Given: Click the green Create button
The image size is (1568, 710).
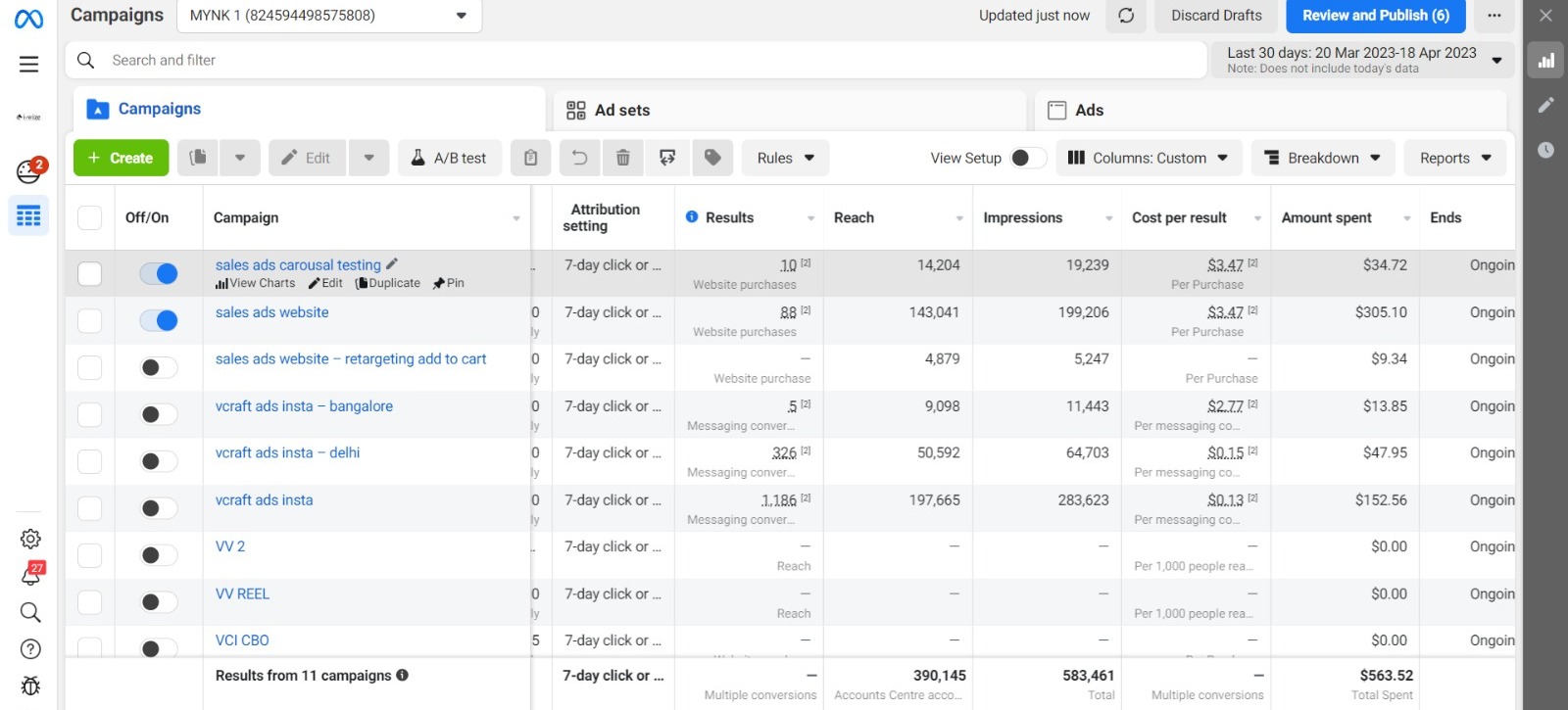Looking at the screenshot, I should pos(121,158).
